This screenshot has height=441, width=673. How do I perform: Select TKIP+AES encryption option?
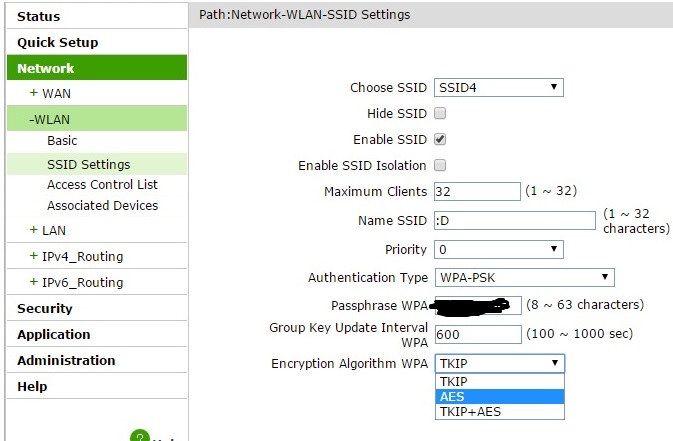coord(500,411)
